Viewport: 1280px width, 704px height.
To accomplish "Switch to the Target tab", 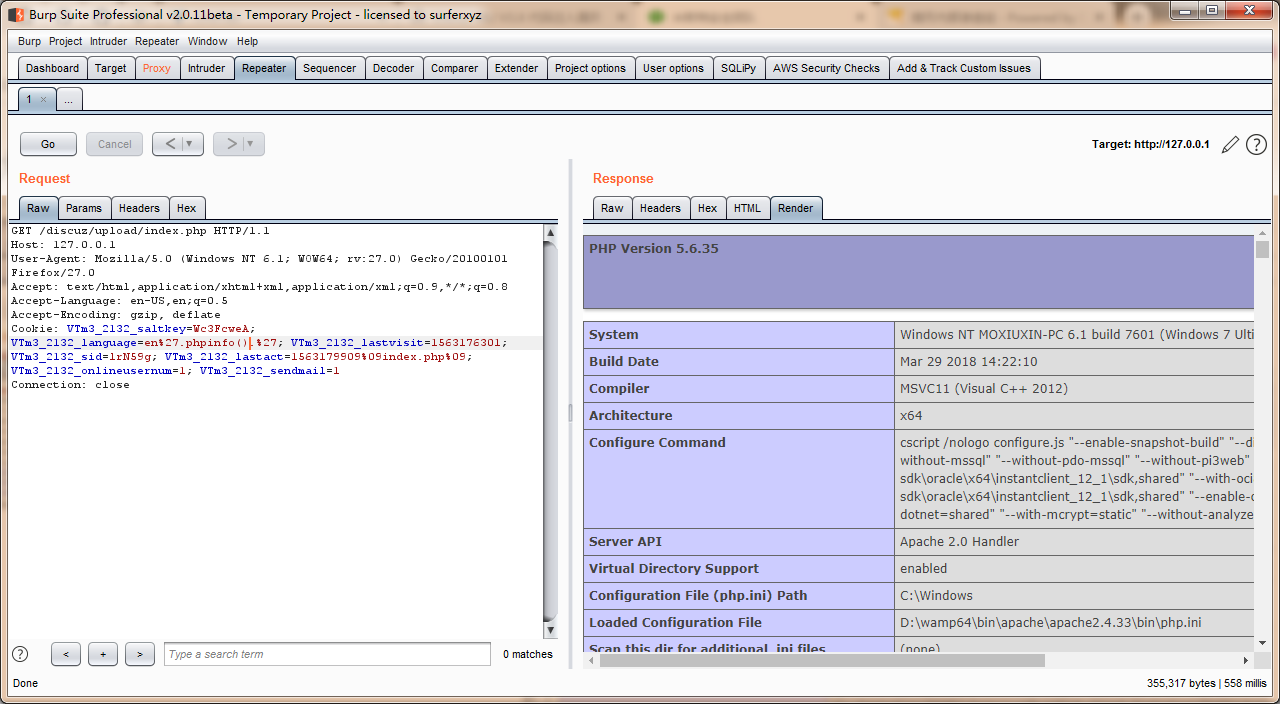I will pos(111,68).
